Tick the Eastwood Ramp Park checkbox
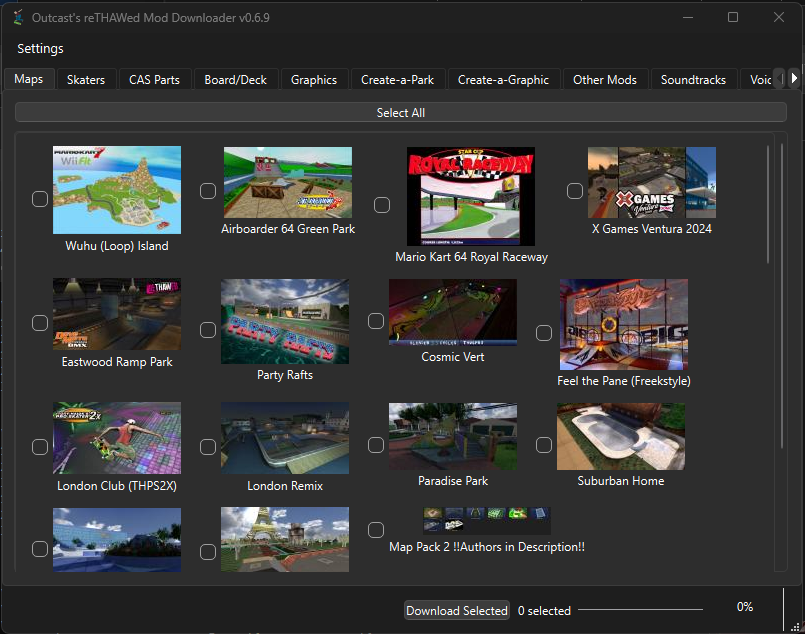 [40, 323]
